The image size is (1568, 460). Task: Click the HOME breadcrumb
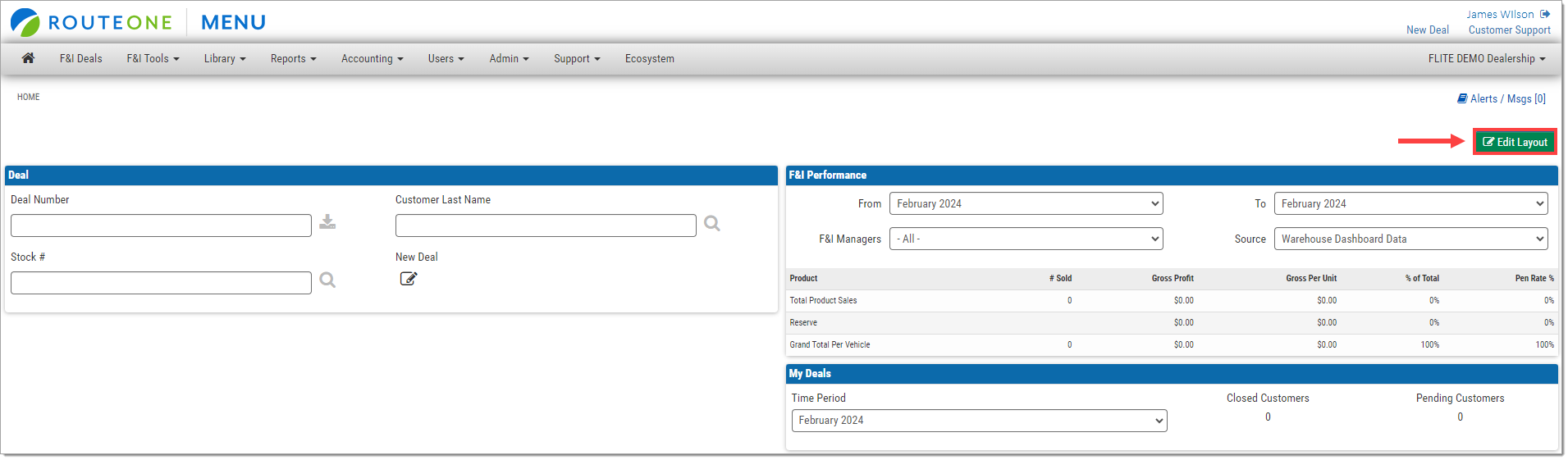[29, 97]
